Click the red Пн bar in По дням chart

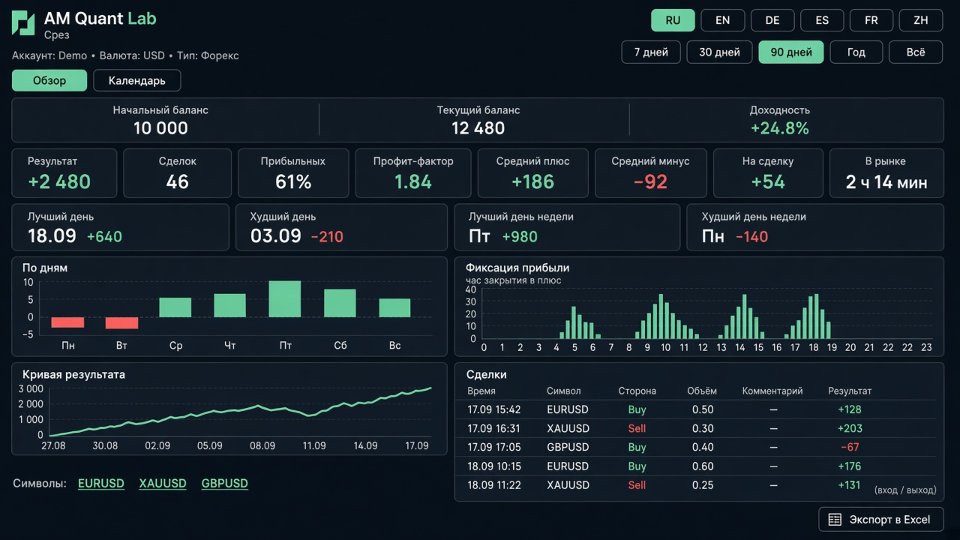(67, 323)
